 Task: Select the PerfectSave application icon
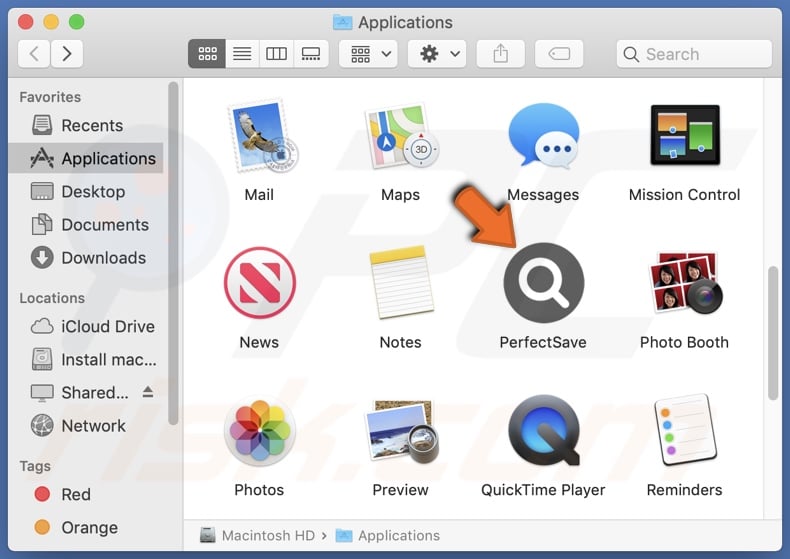(544, 283)
